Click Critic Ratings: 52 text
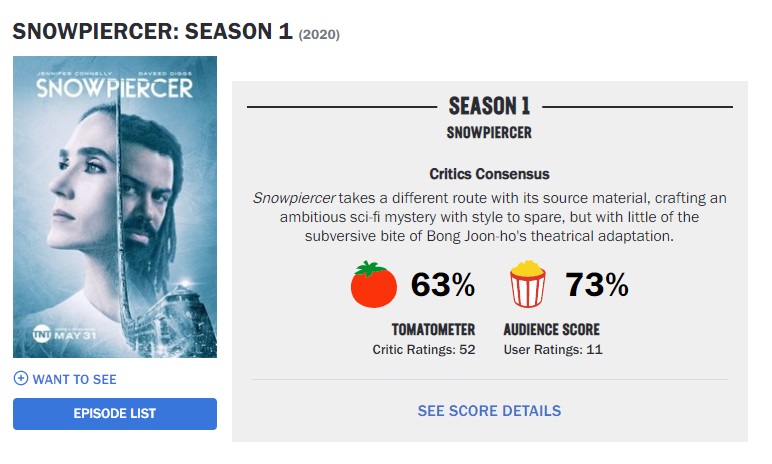Image resolution: width=772 pixels, height=464 pixels. coord(424,350)
